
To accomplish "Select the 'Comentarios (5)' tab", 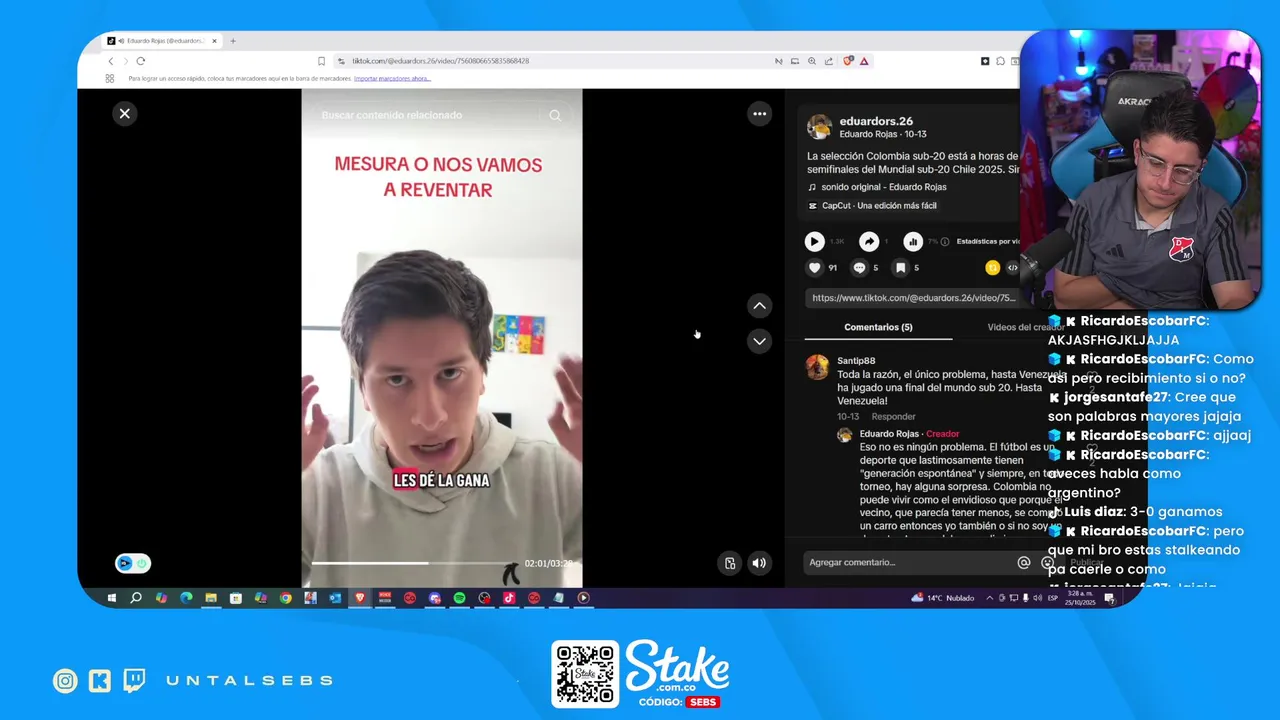I will click(878, 327).
